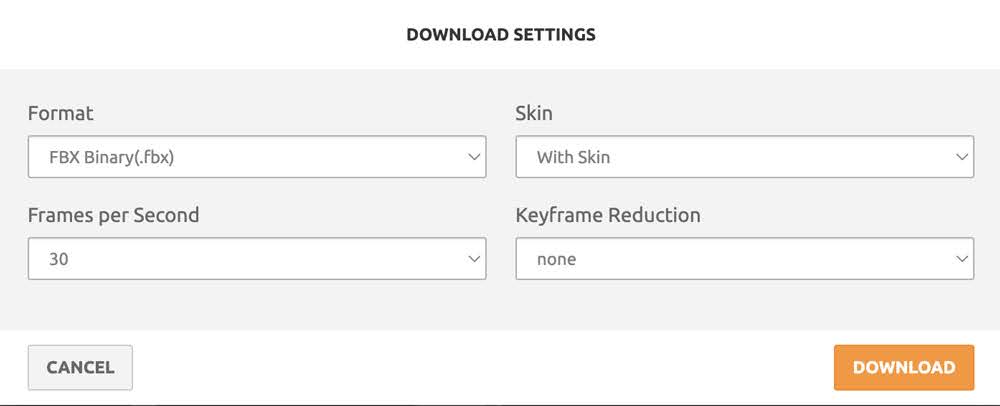Screen dimensions: 1000x406
Task: Click the Download Settings title
Action: point(500,35)
